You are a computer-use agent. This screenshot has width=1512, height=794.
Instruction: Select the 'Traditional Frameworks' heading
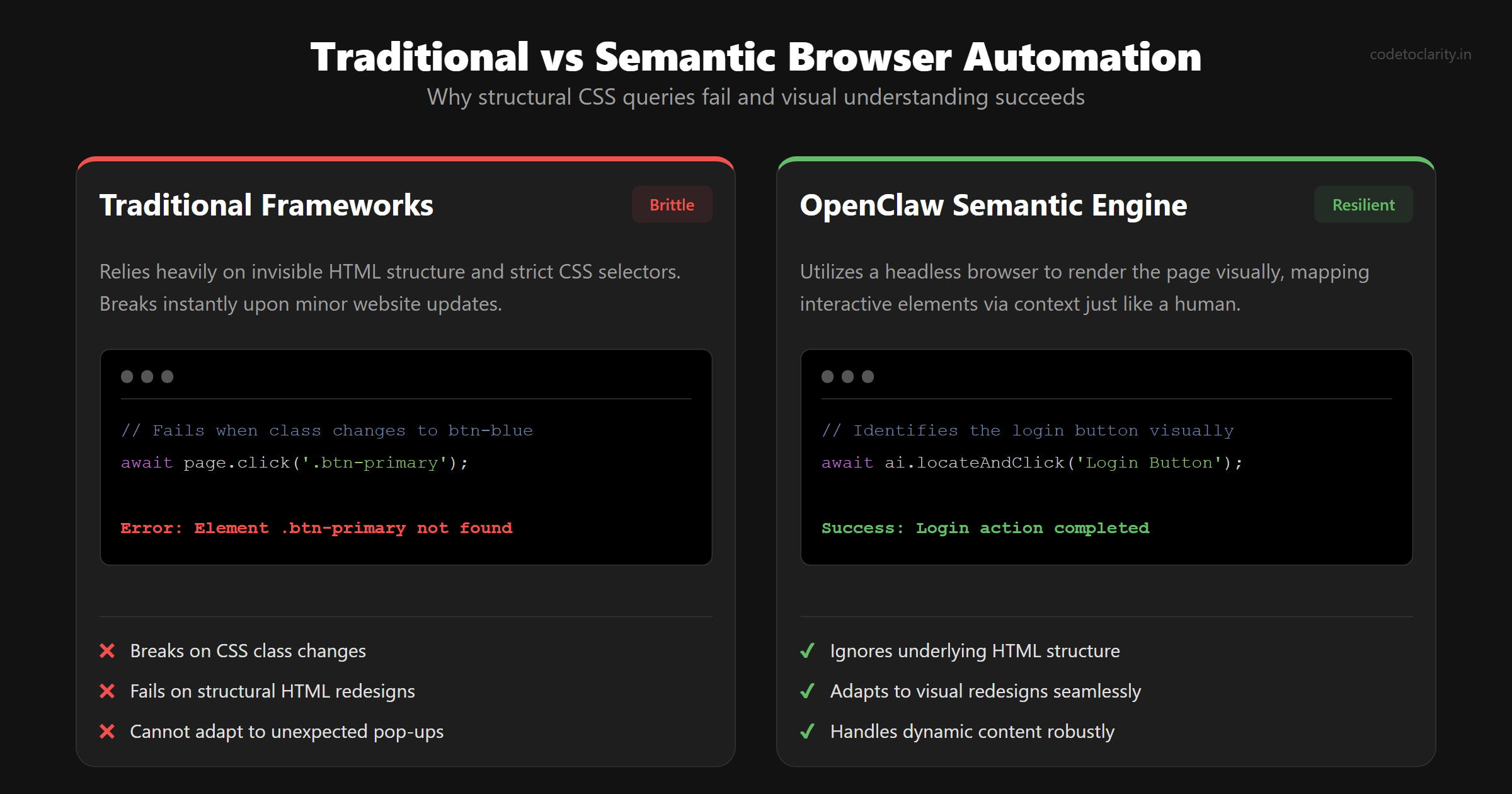pos(266,205)
